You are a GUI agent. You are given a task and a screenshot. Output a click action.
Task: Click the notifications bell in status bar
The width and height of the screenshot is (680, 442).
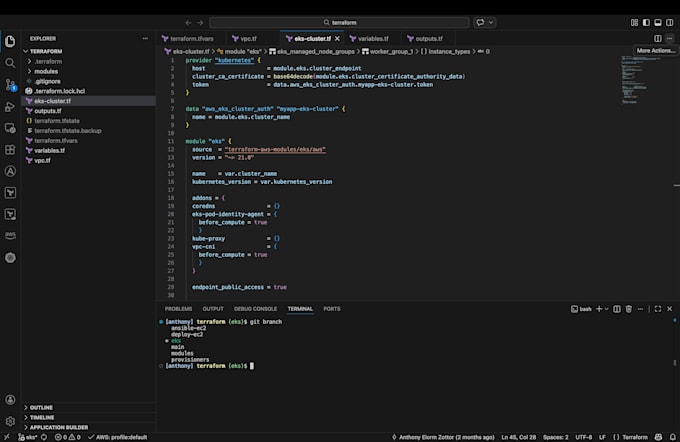(673, 437)
